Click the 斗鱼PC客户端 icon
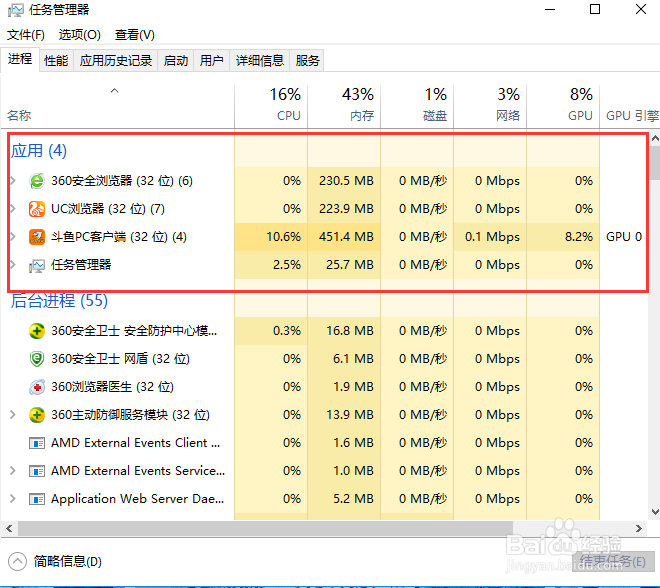 coord(37,237)
